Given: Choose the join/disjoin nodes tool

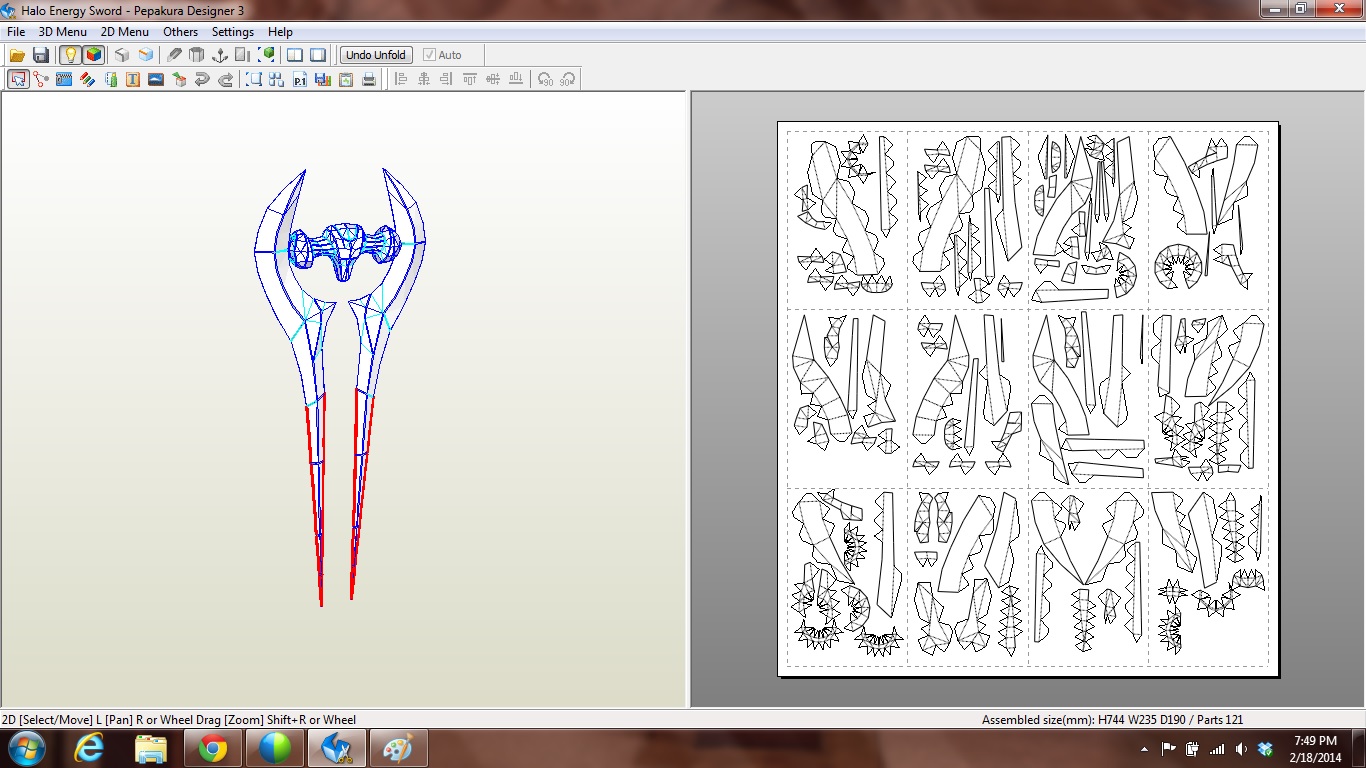Looking at the screenshot, I should [x=41, y=79].
